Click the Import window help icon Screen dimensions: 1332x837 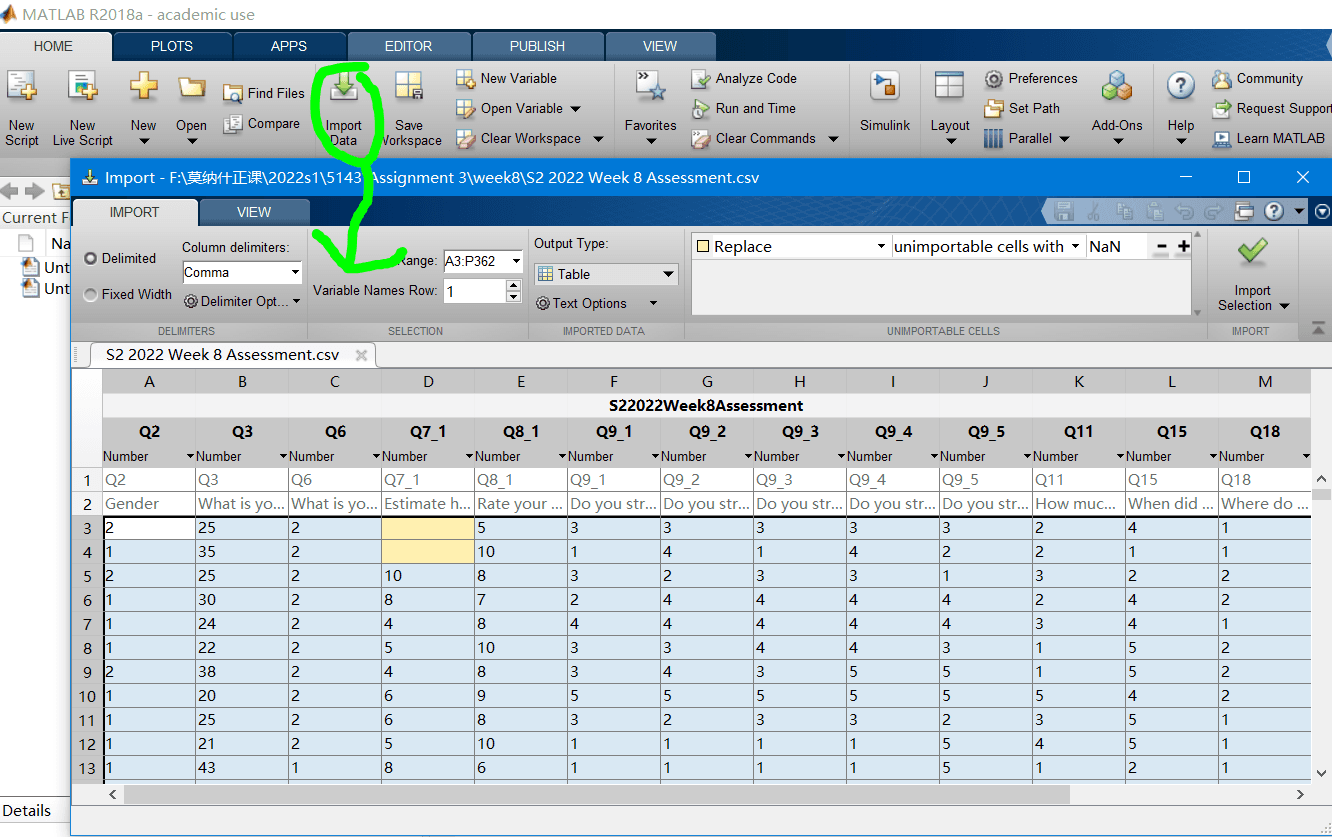pos(1274,212)
